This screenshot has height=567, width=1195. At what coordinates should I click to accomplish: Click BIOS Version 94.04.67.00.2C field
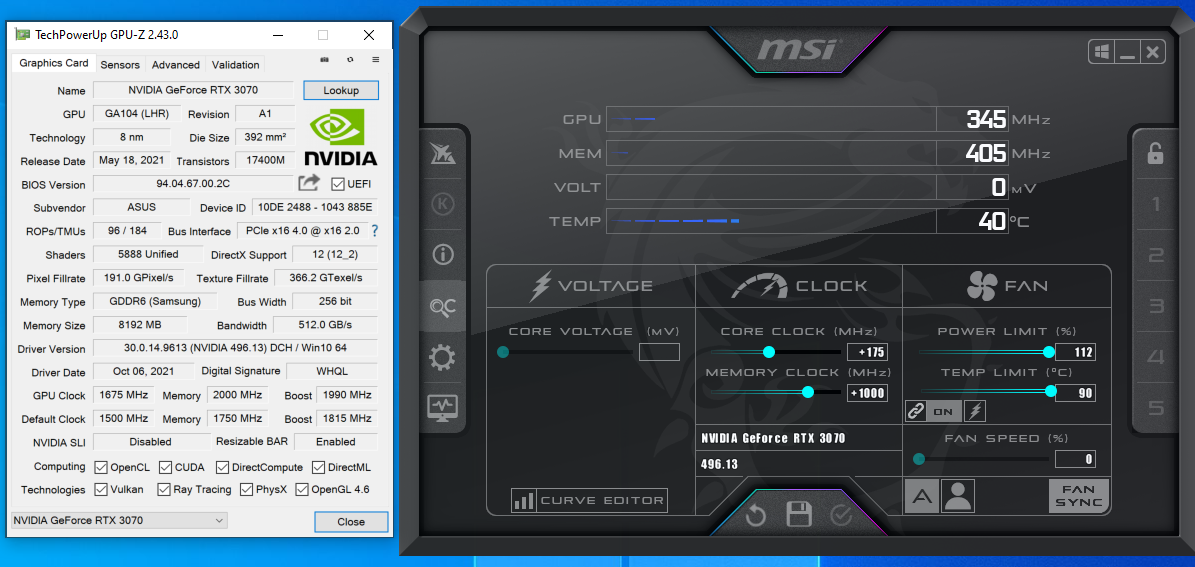[x=193, y=184]
